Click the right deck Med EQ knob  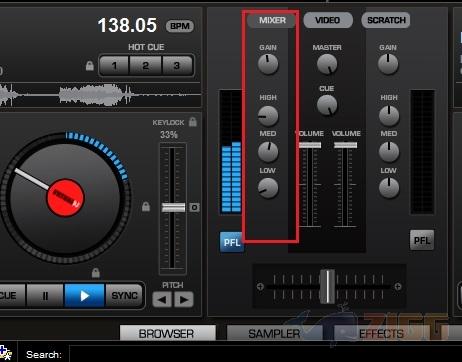point(389,152)
